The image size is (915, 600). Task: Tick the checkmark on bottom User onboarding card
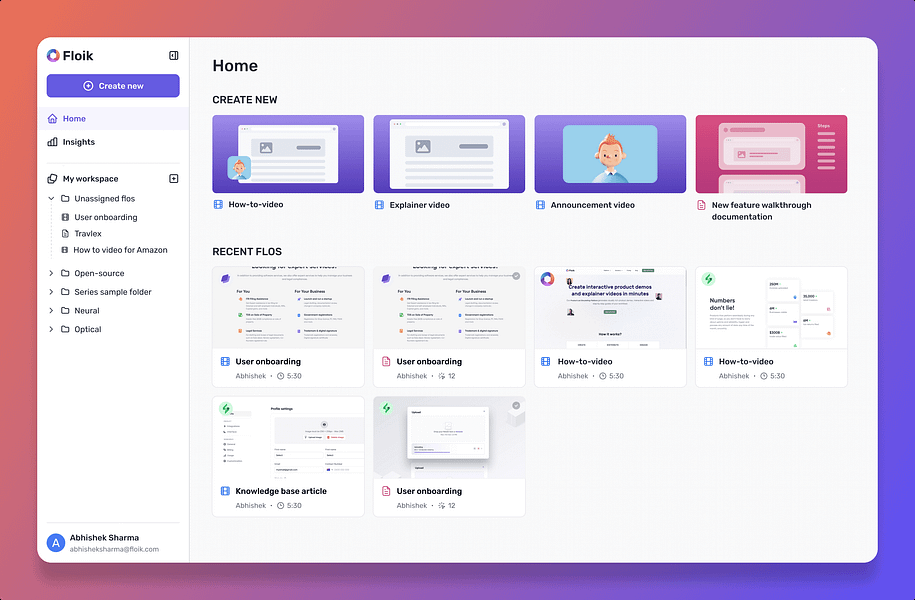point(516,406)
